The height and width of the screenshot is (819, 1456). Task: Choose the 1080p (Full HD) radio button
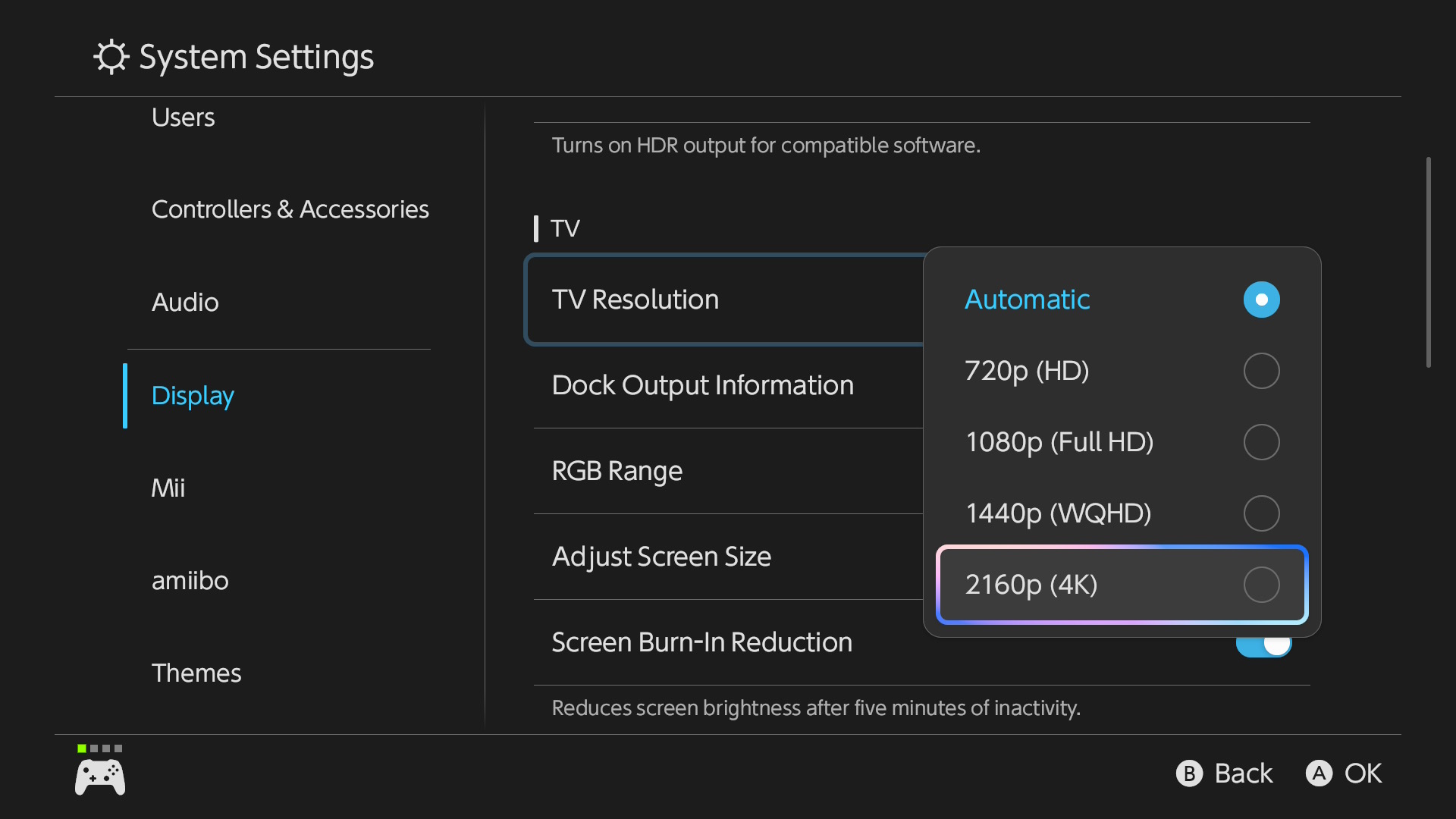[x=1262, y=442]
